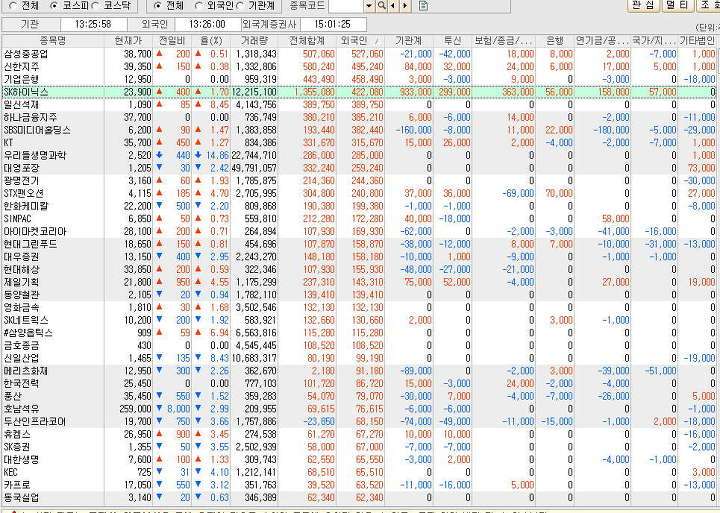
Task: Click the magnifier search icon beside 종목코드
Action: point(382,6)
